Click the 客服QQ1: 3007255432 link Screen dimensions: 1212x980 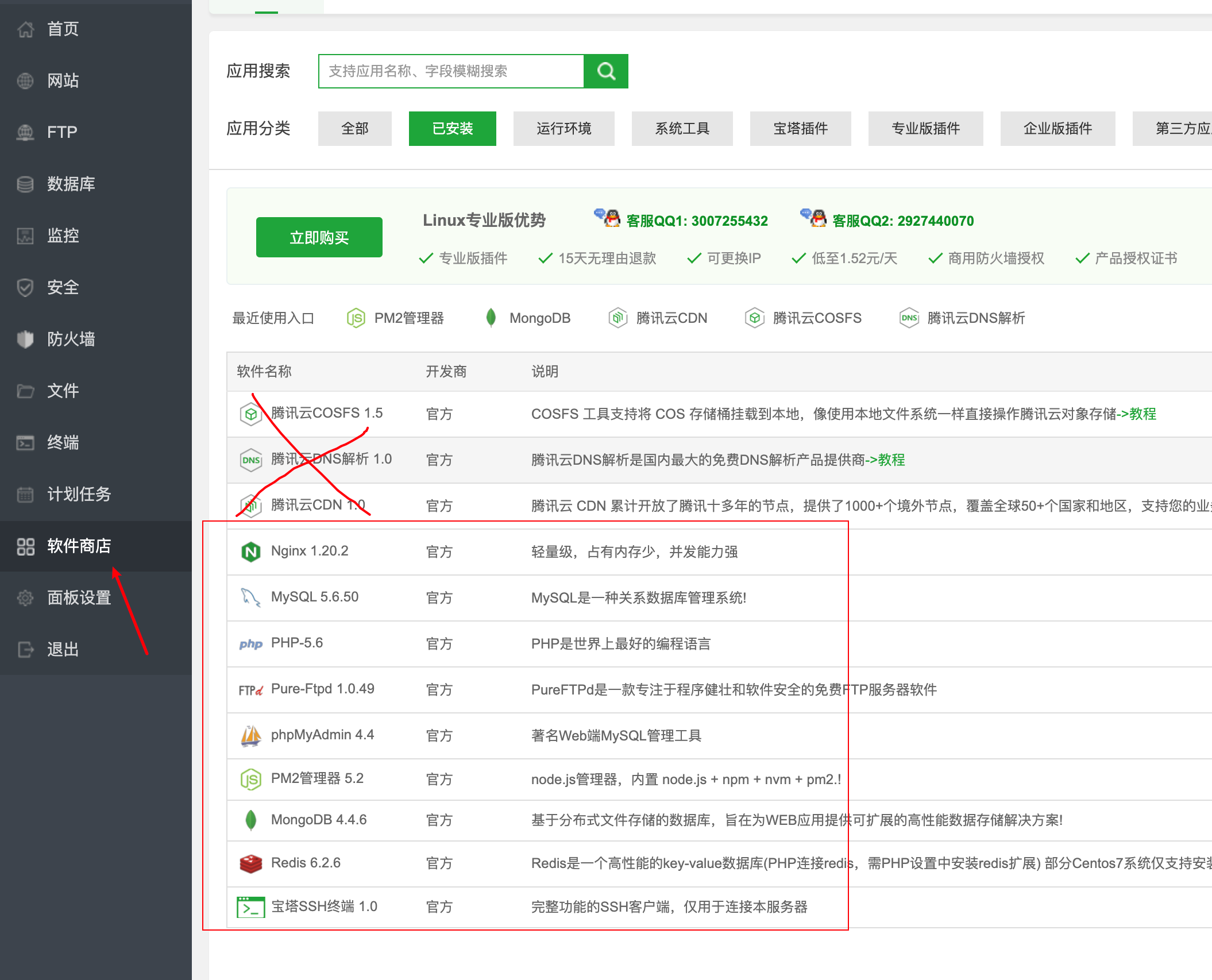[697, 221]
